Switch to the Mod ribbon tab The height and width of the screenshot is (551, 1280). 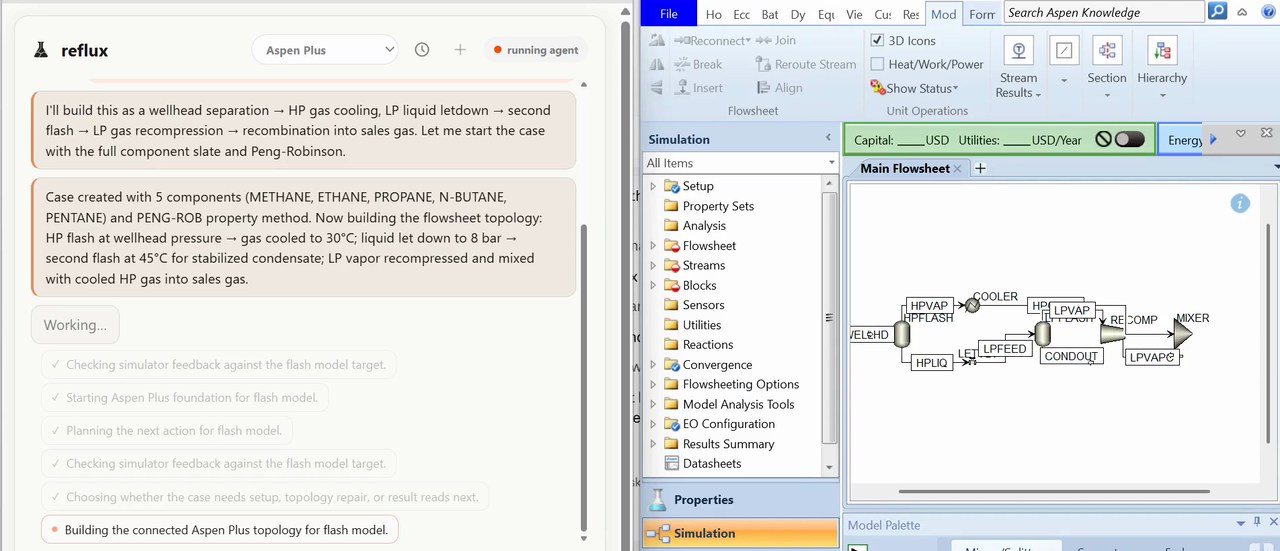[943, 14]
